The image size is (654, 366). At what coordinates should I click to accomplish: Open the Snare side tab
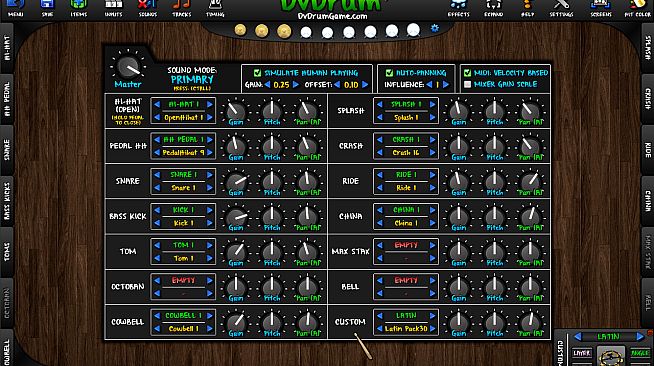point(7,150)
